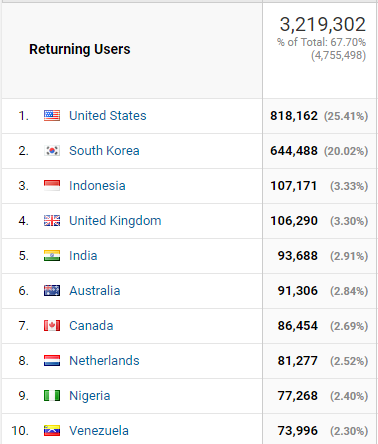Click the Venezuela flag icon
The height and width of the screenshot is (444, 378).
click(x=52, y=431)
